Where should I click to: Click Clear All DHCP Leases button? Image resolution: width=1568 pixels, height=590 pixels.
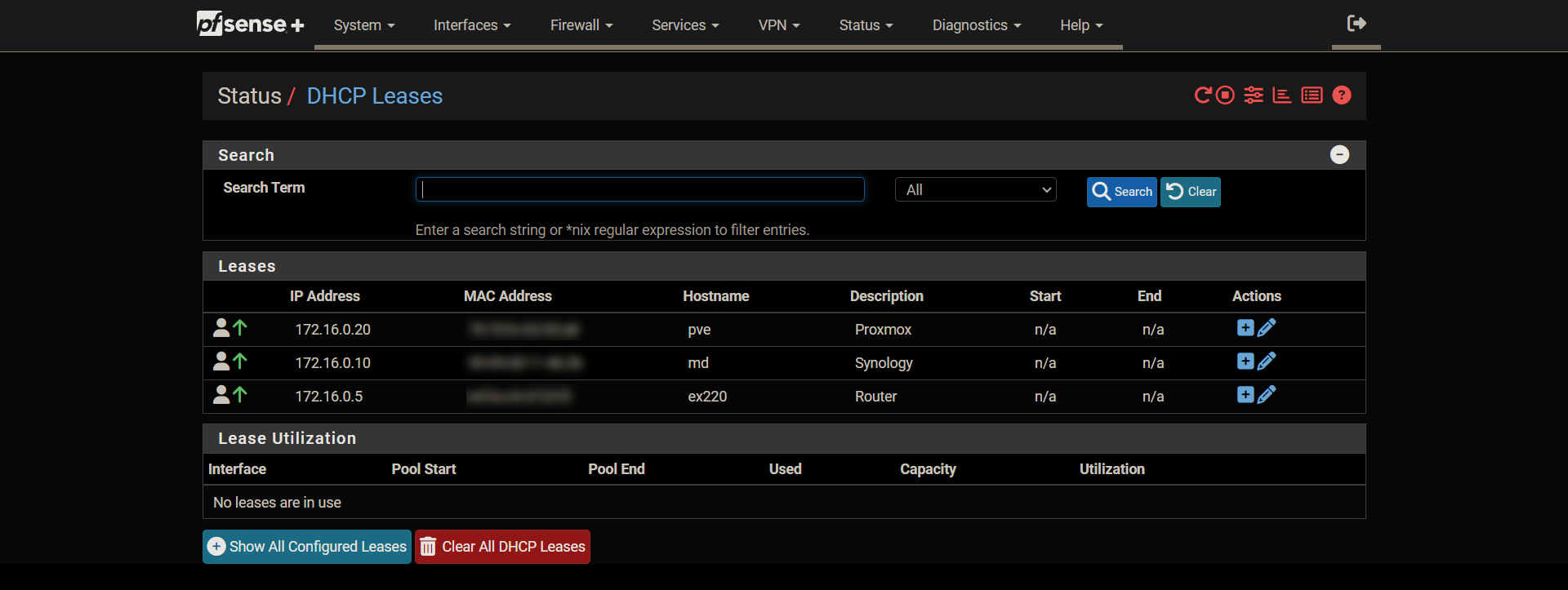tap(502, 547)
